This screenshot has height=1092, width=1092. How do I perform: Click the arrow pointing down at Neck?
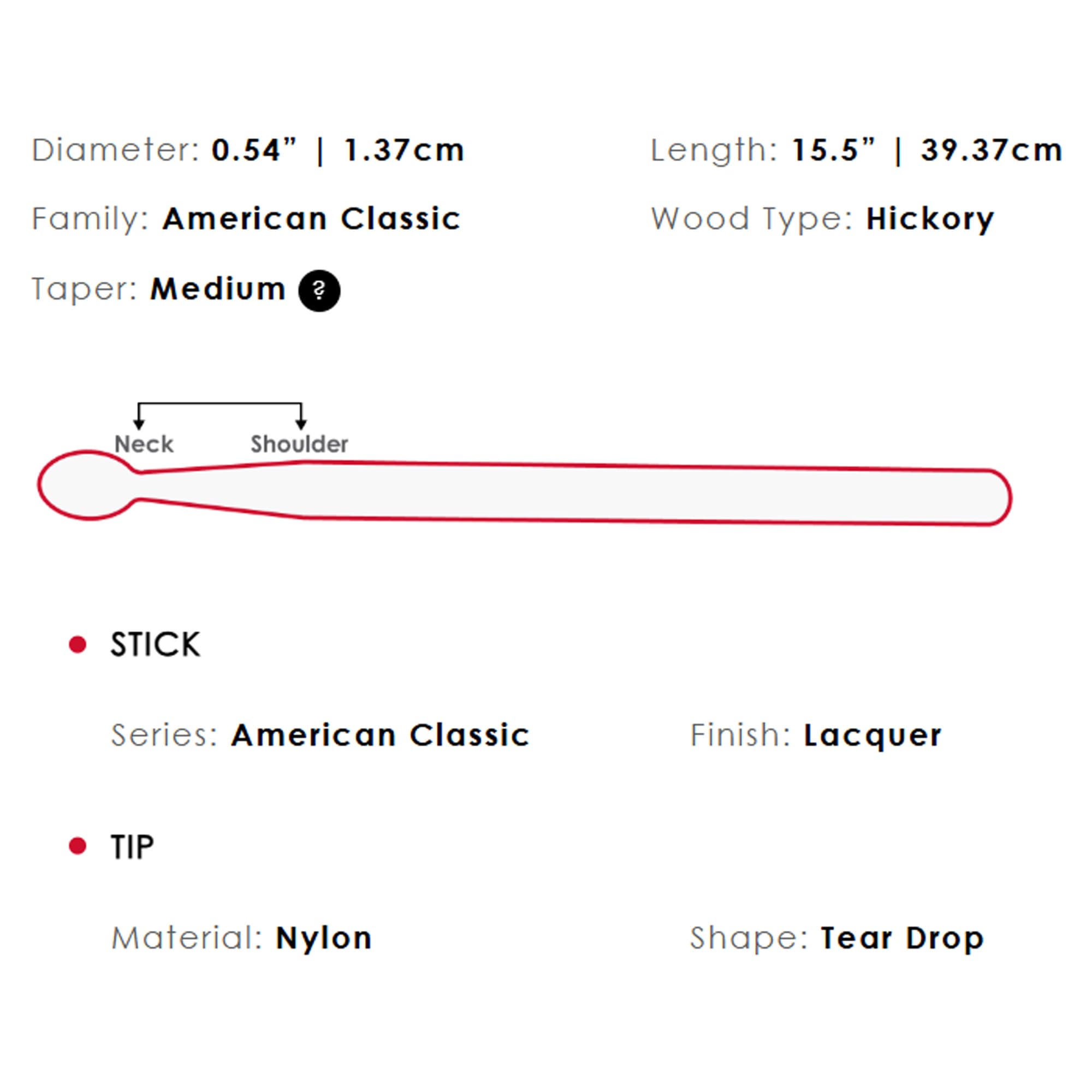139,424
